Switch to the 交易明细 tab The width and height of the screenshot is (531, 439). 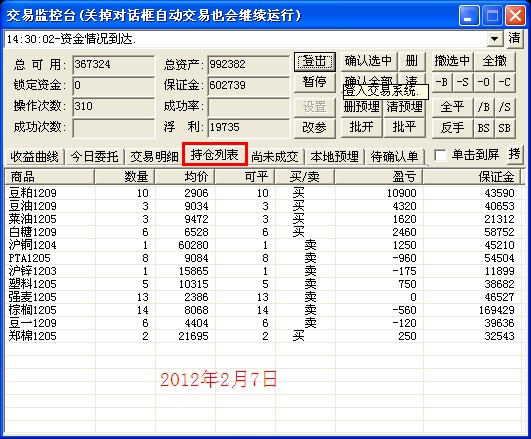tap(154, 157)
